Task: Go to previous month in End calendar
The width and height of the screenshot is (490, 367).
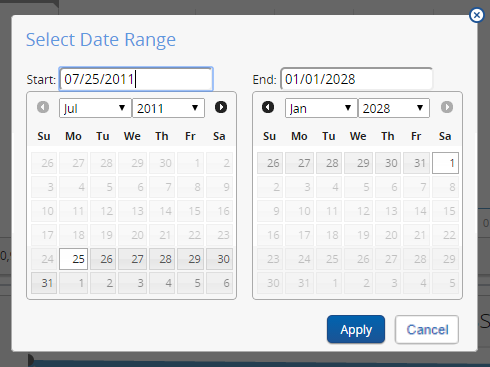Action: 268,107
